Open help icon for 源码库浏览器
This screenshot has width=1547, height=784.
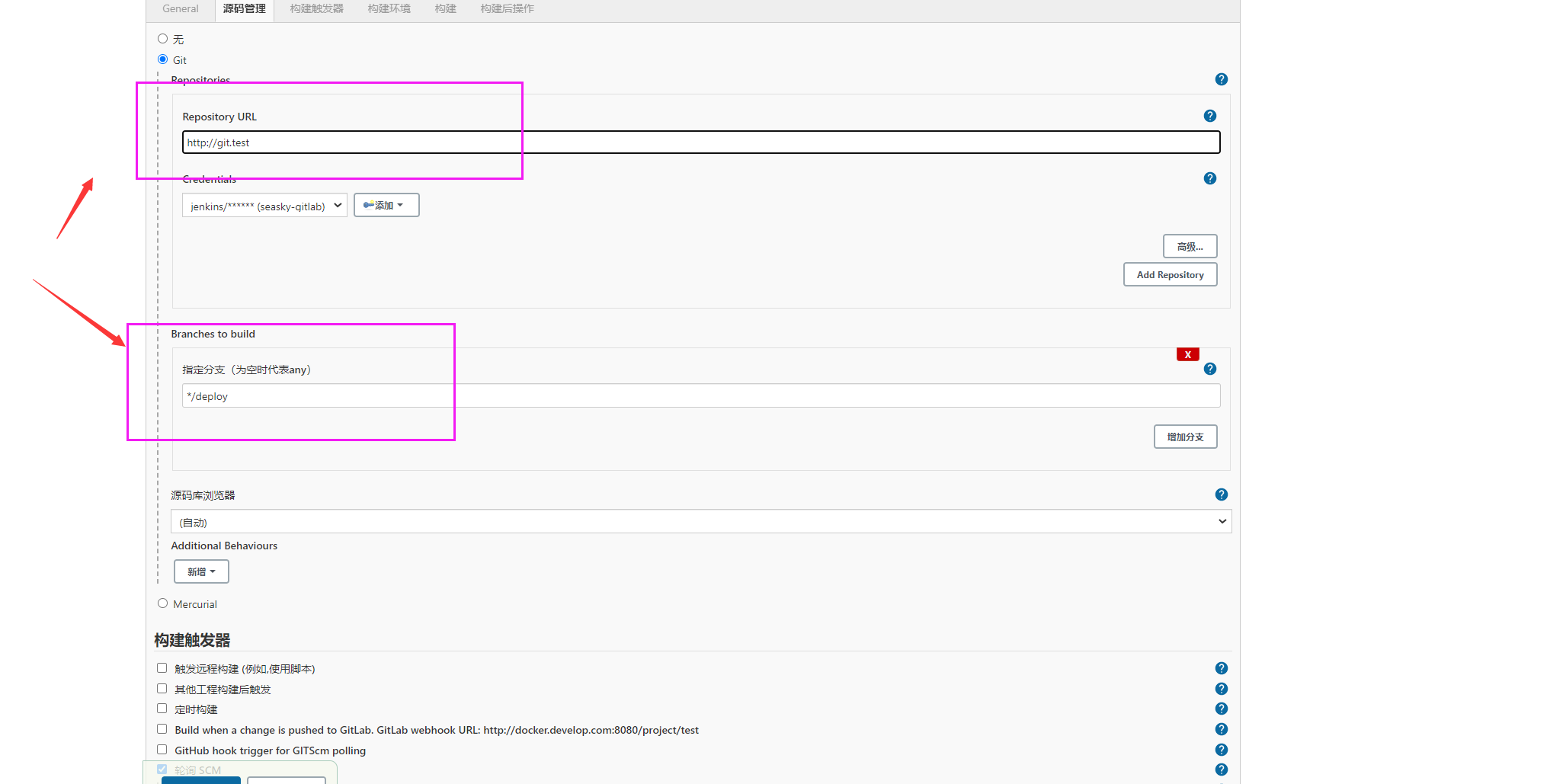1221,494
